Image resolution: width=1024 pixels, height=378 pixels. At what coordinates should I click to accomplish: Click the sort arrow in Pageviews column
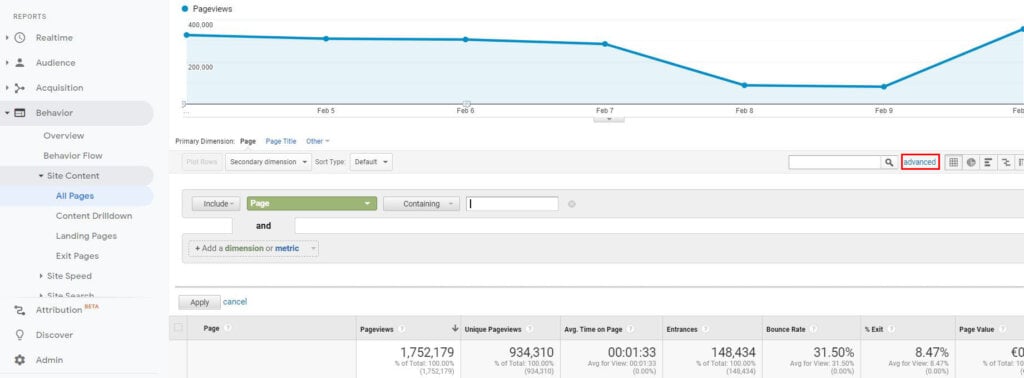(455, 329)
